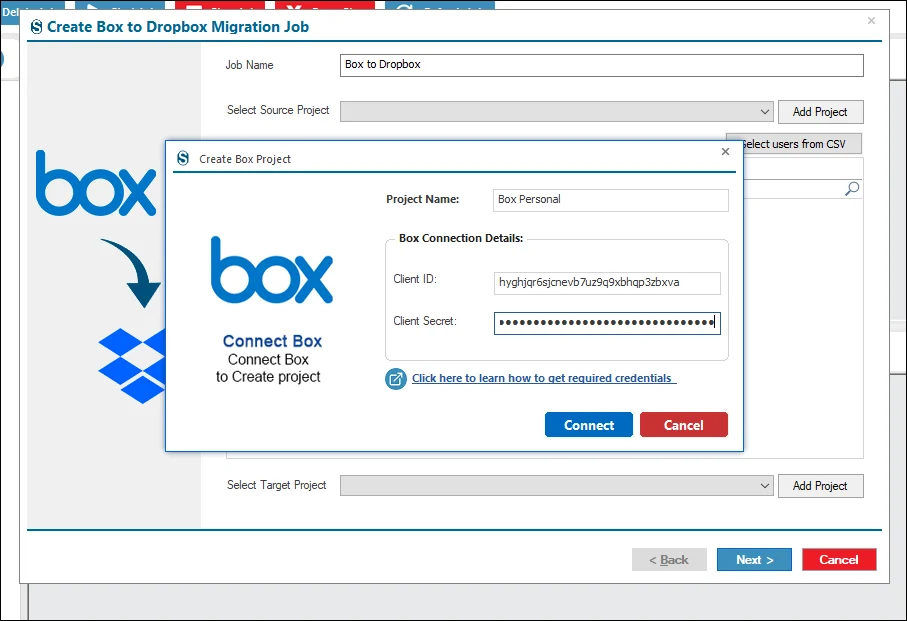Click the Back button
Viewport: 907px width, 621px height.
point(669,559)
